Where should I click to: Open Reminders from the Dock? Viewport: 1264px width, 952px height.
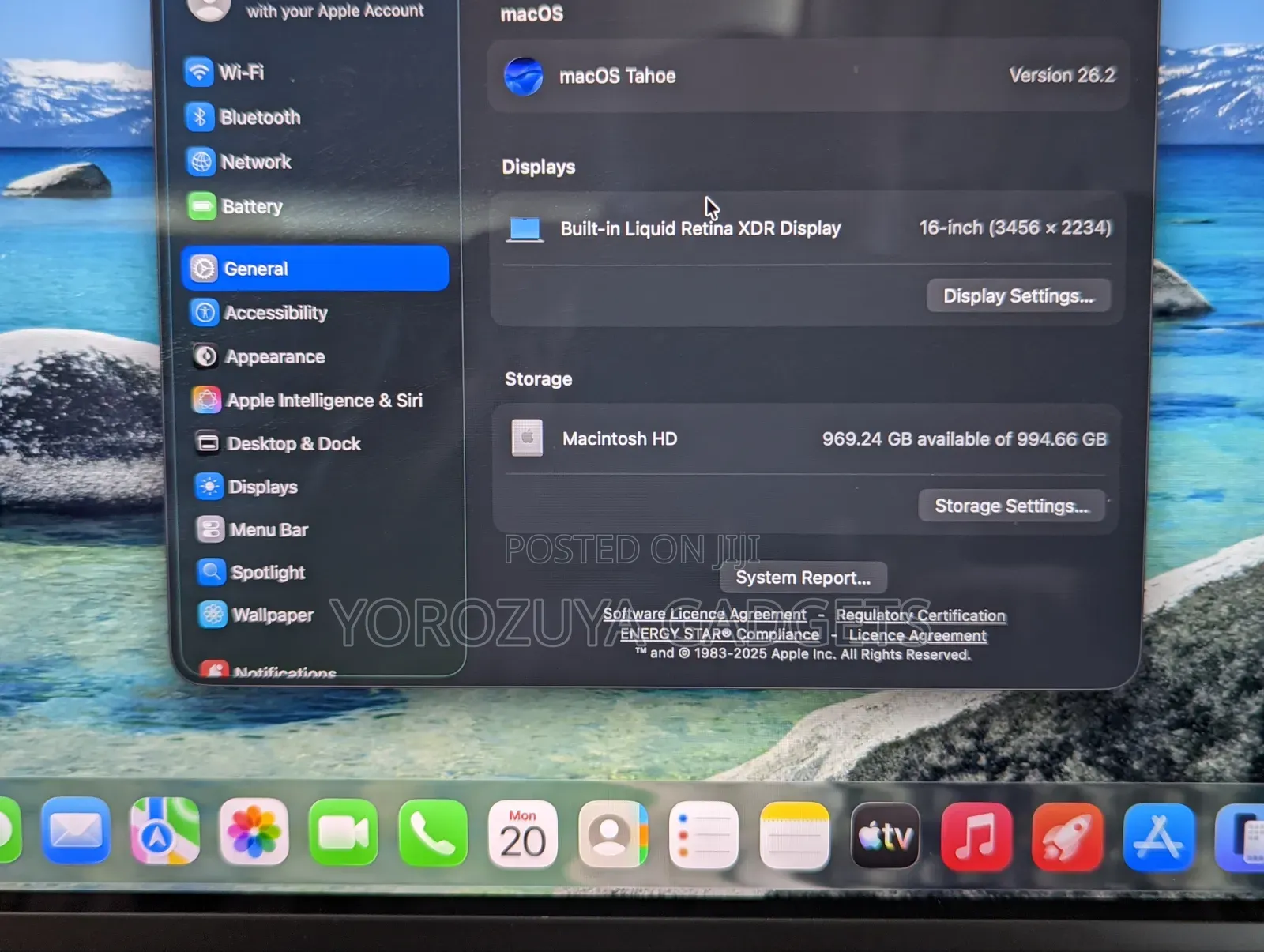[703, 836]
